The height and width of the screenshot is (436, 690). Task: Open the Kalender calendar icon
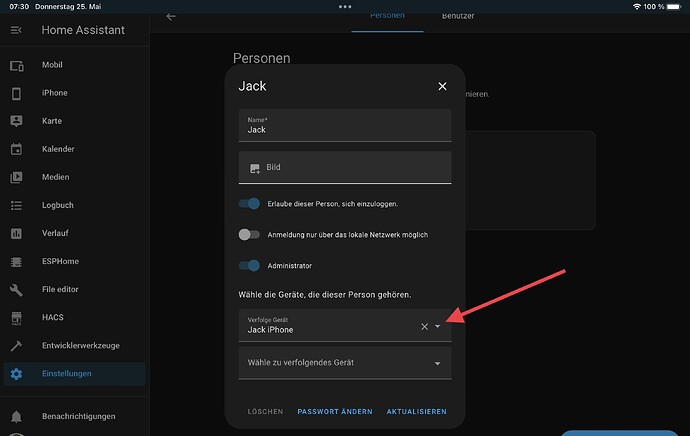point(16,149)
